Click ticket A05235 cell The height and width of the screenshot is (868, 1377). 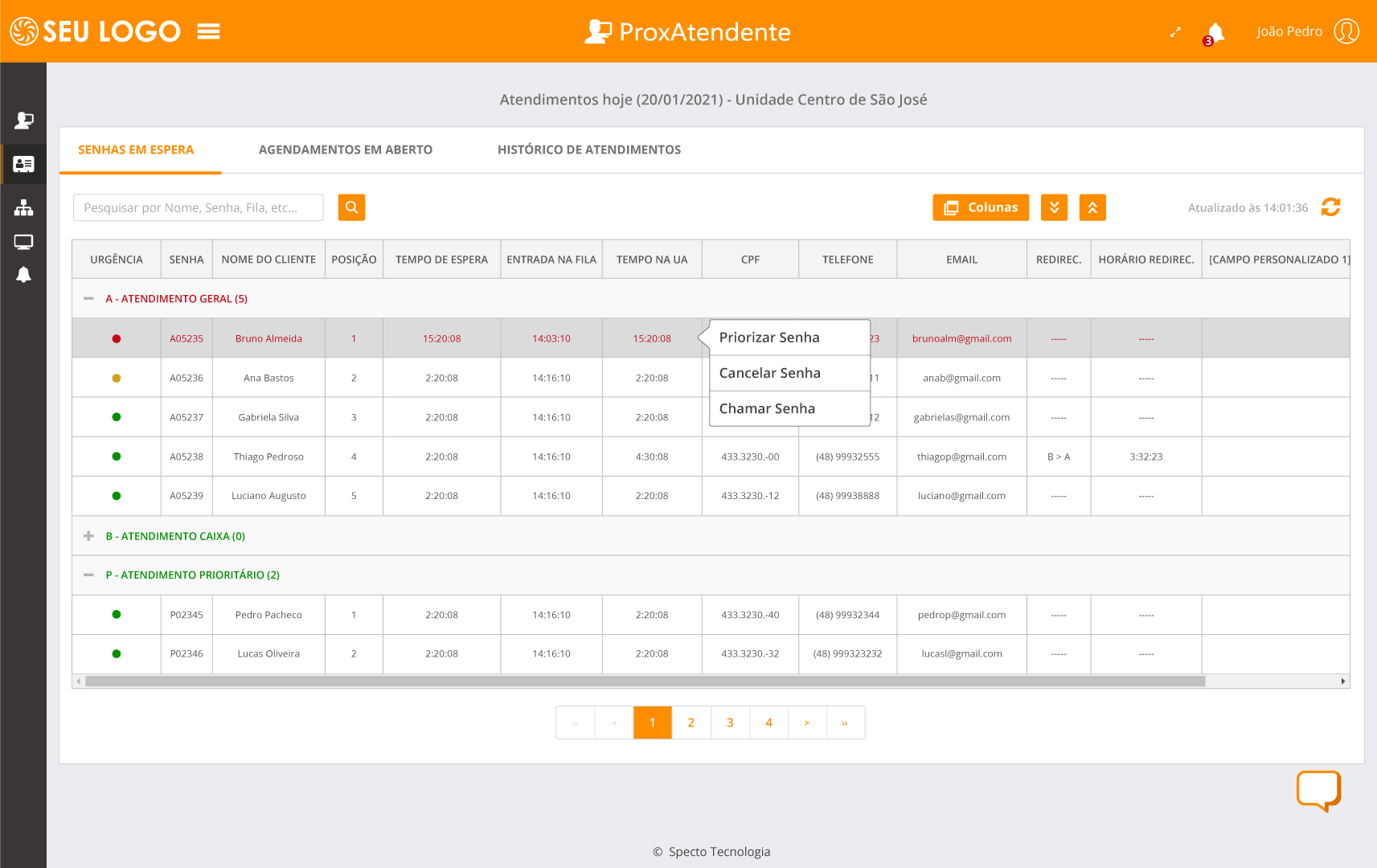[x=186, y=338]
